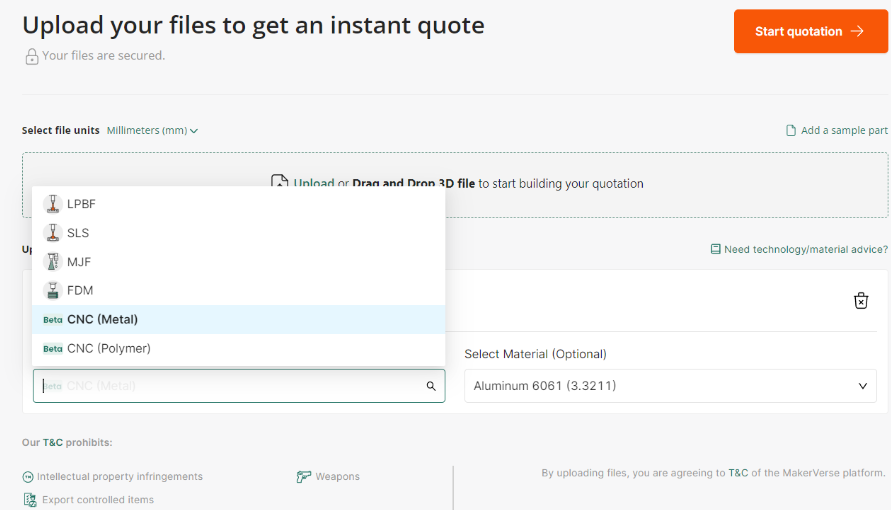Choose CNC (Polymer) from the list
The image size is (891, 510).
click(239, 349)
